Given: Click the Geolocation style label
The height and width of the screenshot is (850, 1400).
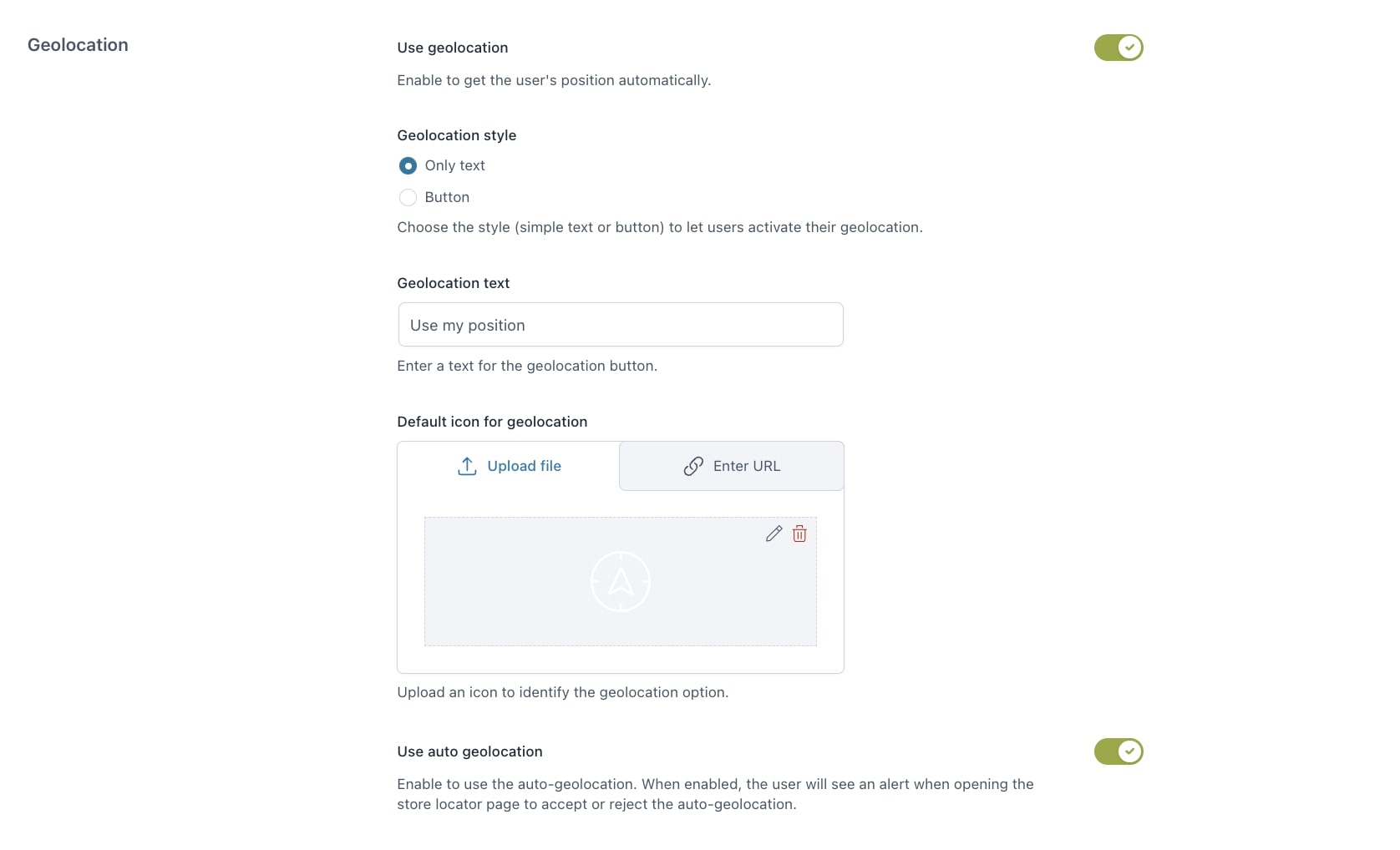Looking at the screenshot, I should [x=457, y=135].
